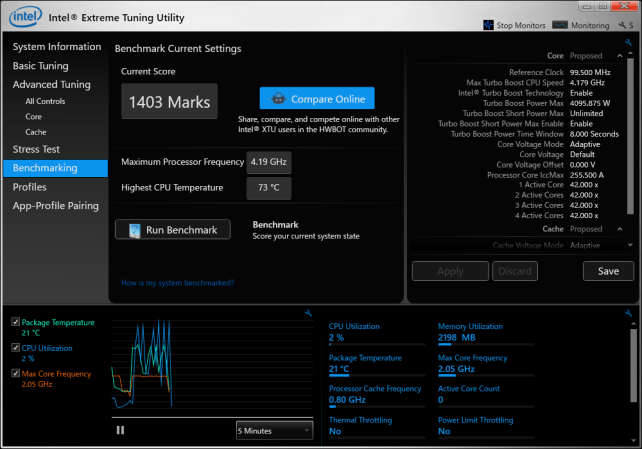Click settings list scroll down arrow
Screen dimensions: 642x449
(x=630, y=245)
